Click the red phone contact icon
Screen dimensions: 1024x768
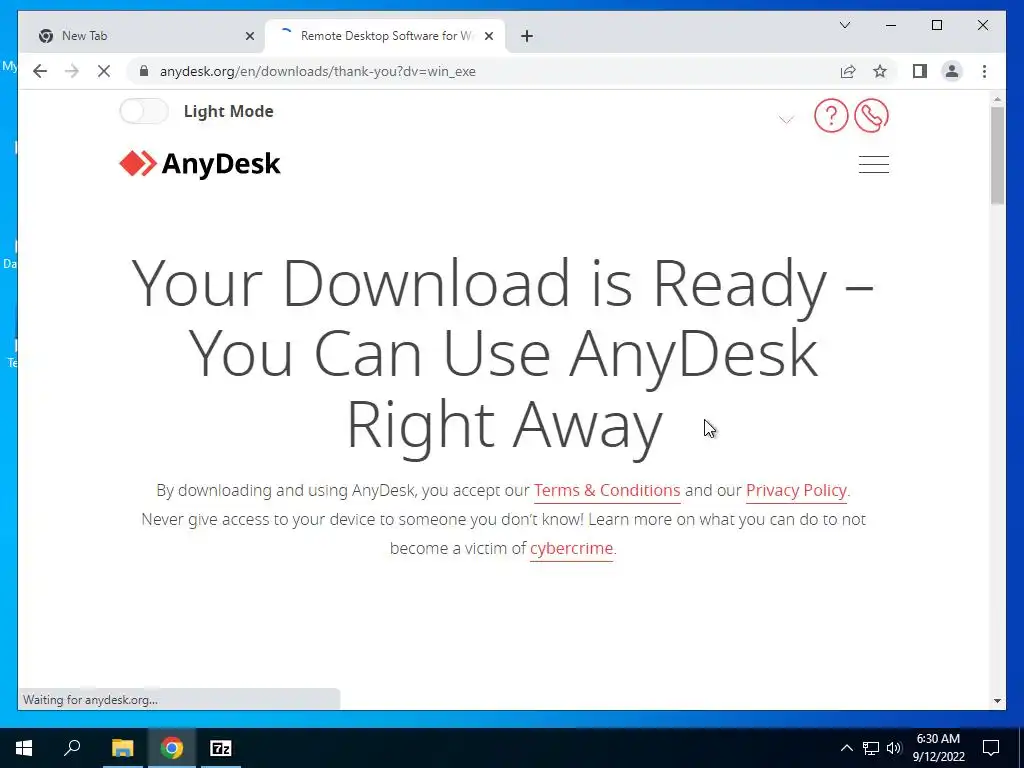(x=871, y=116)
